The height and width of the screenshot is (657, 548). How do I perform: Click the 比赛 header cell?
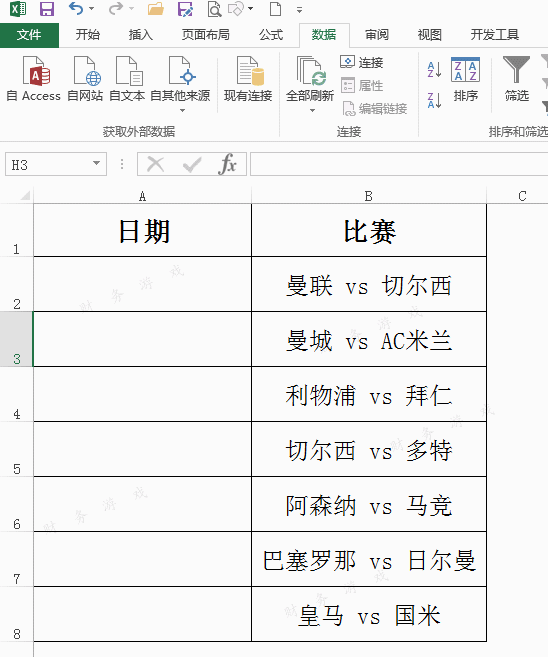(369, 230)
